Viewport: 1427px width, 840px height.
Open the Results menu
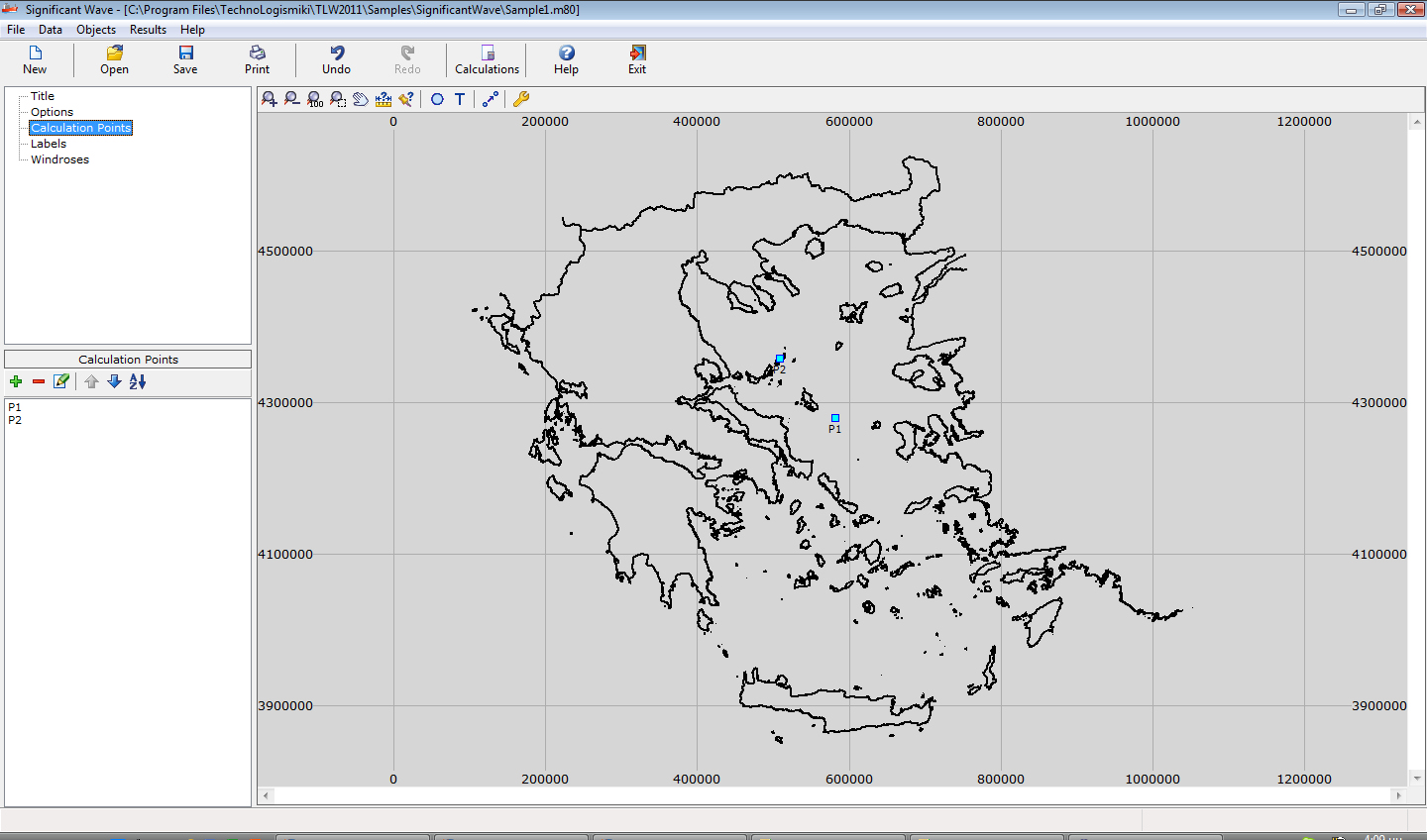148,30
